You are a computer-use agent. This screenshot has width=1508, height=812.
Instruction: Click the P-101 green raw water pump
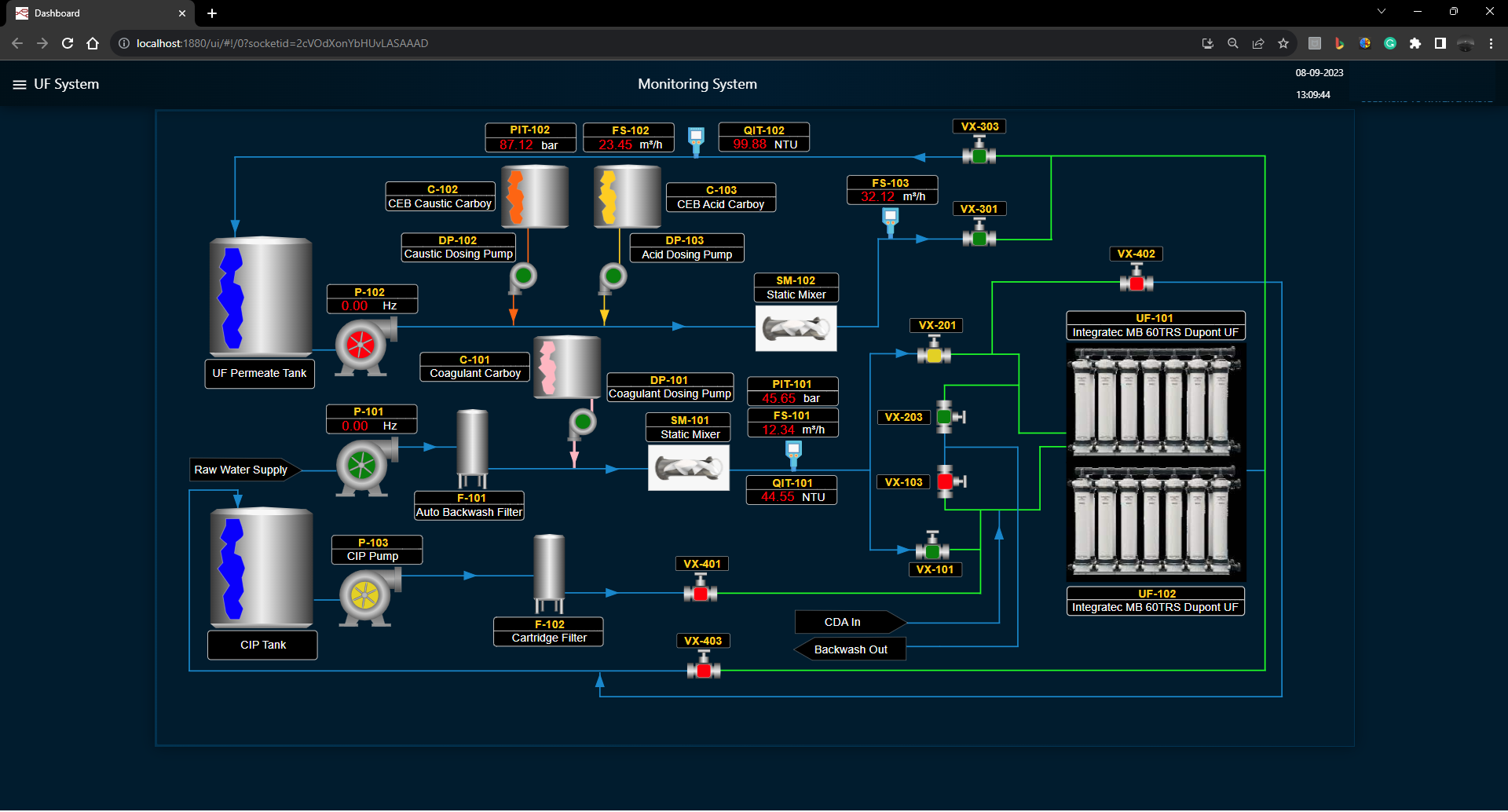click(x=362, y=466)
